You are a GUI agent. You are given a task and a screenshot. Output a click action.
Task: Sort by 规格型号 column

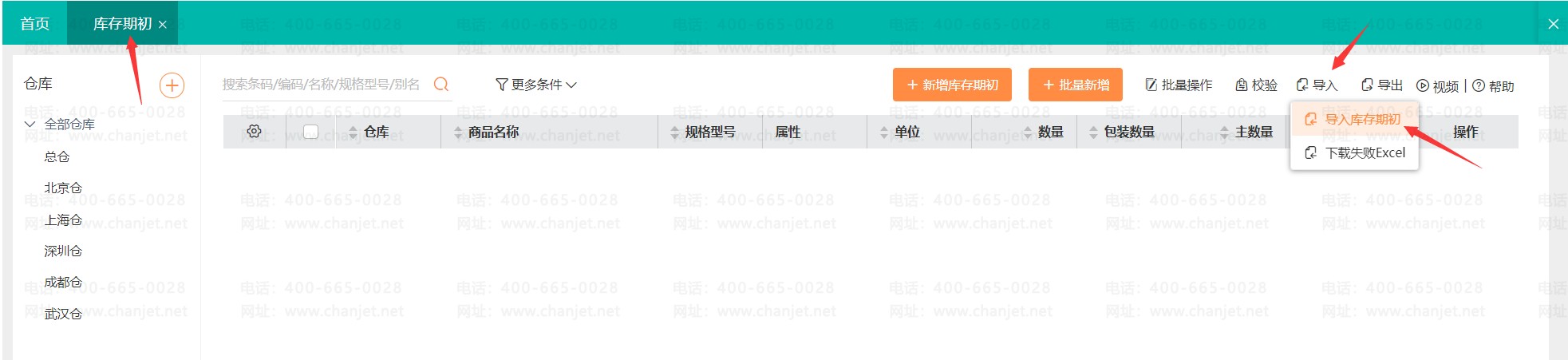point(675,133)
